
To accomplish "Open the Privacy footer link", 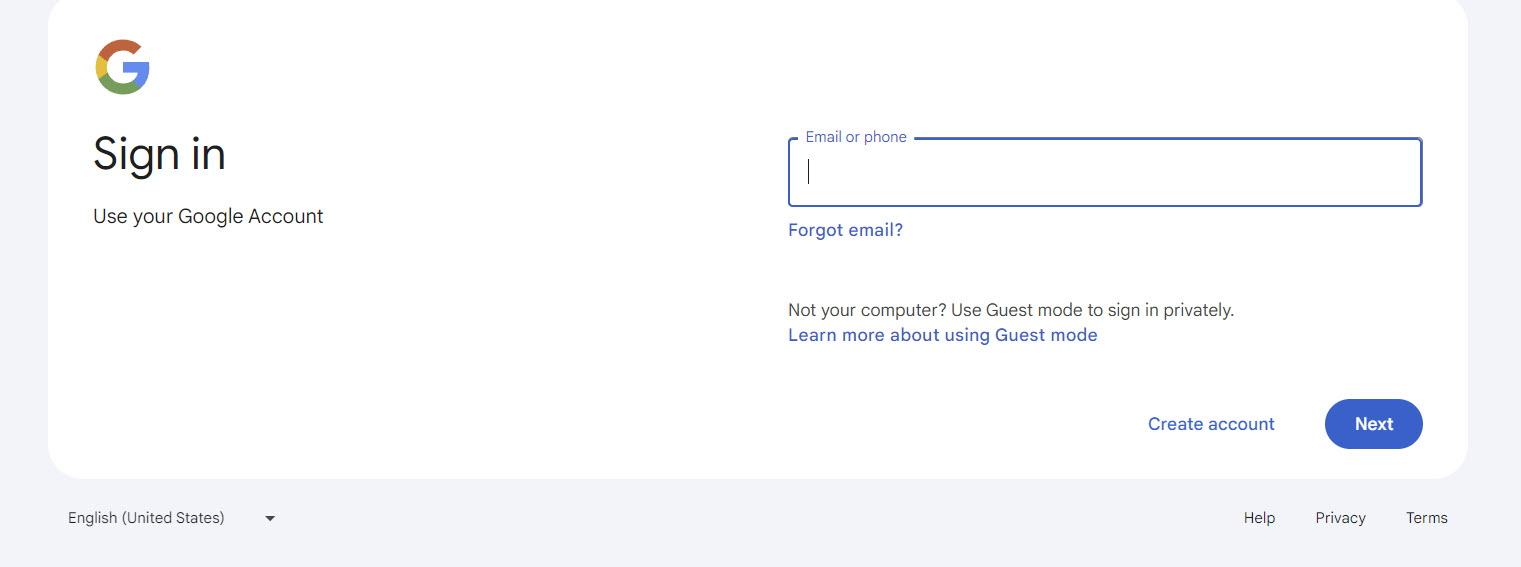I will coord(1340,518).
